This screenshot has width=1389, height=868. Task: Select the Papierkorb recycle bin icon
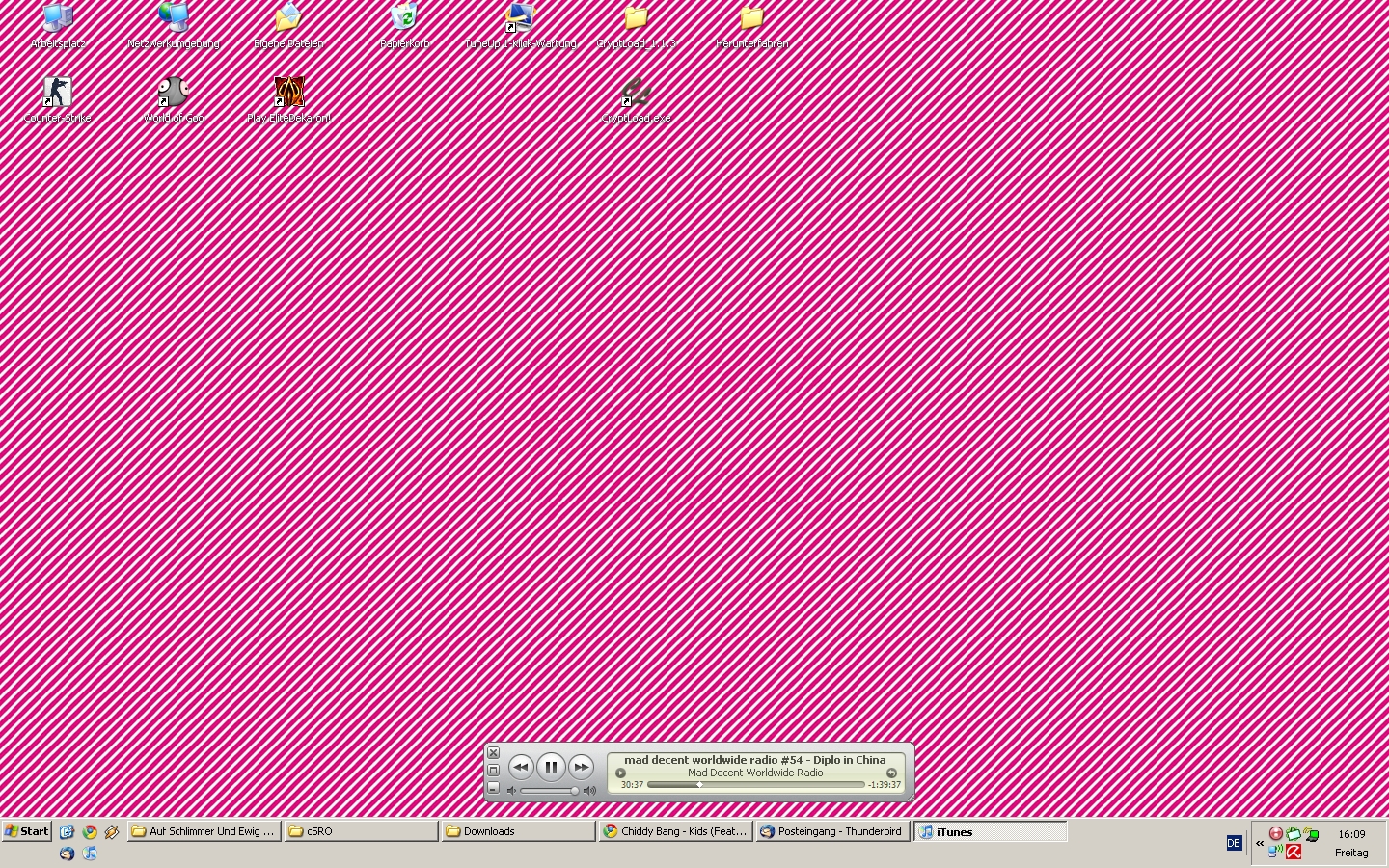(404, 19)
